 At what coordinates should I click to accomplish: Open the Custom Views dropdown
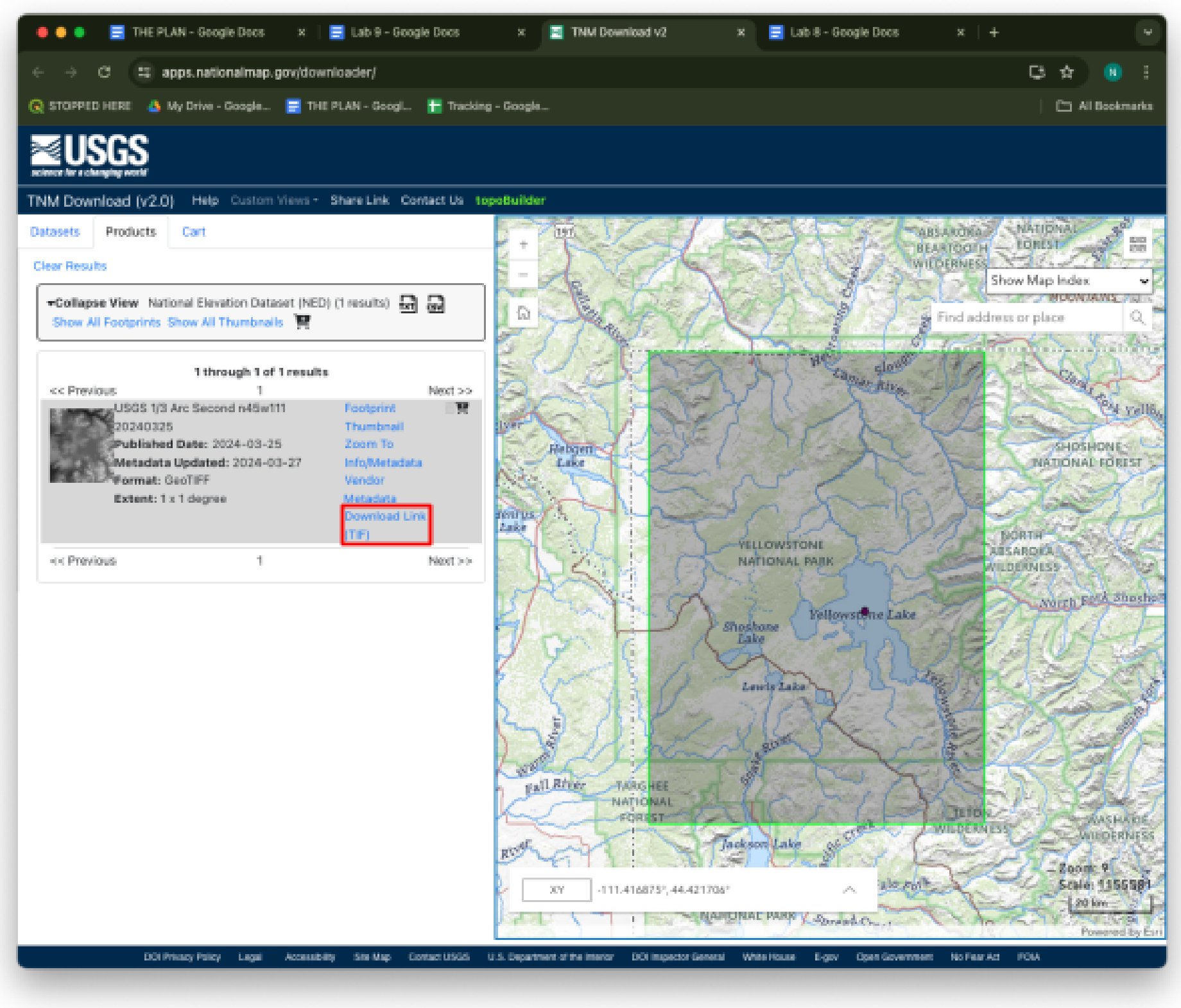tap(274, 200)
